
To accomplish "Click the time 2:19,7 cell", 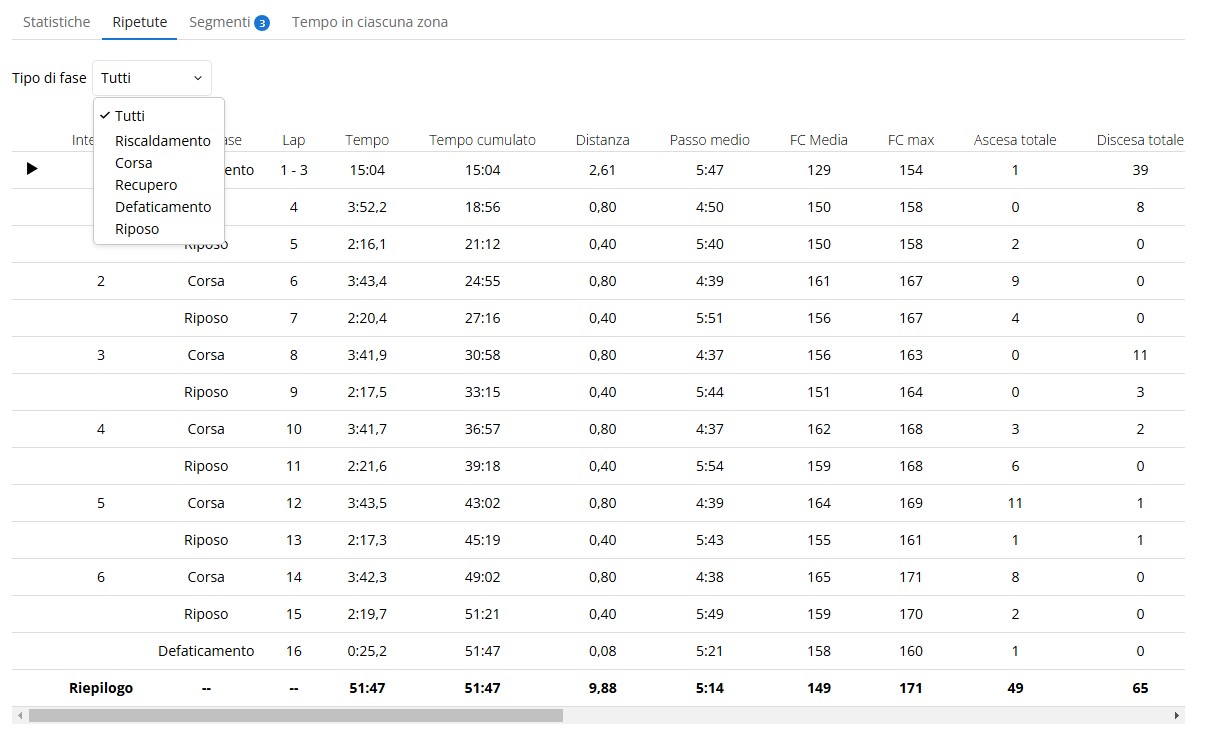I will pyautogui.click(x=367, y=614).
